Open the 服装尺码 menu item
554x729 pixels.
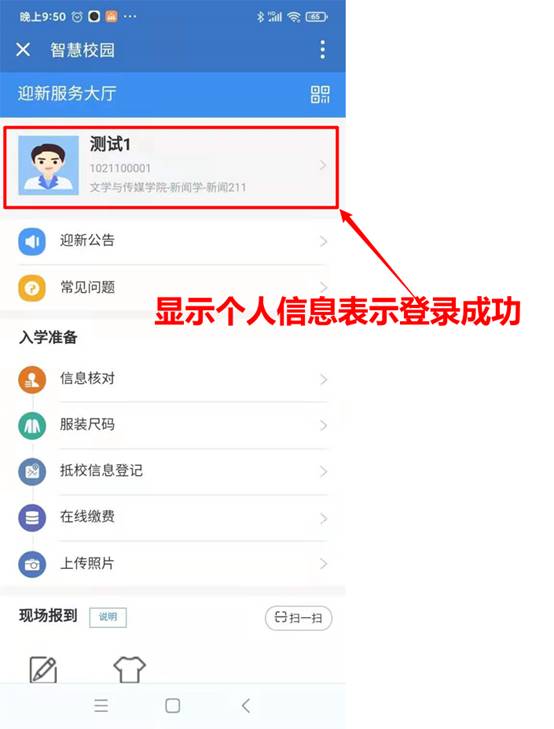[172, 425]
